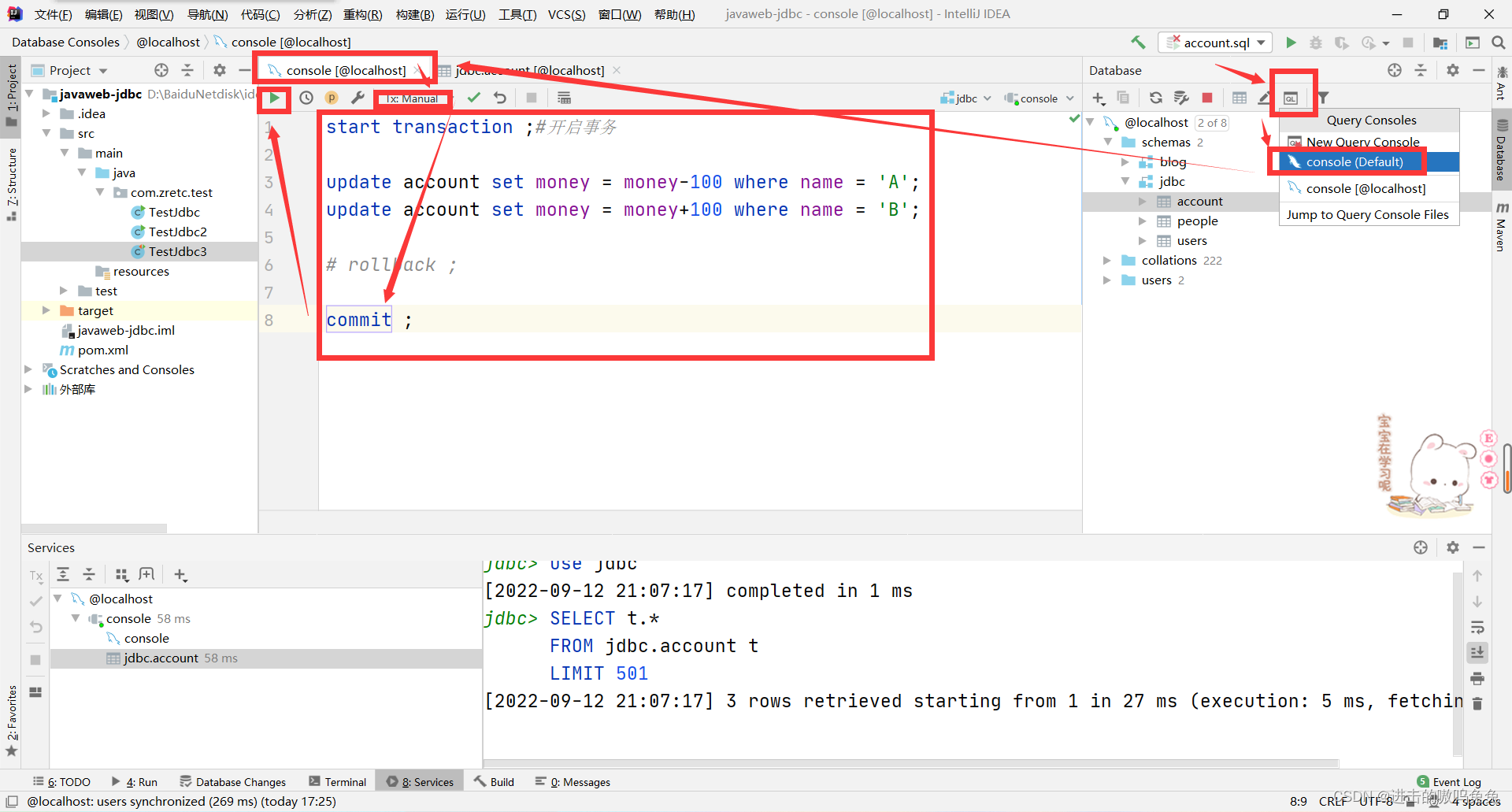Open the VCS menu
The height and width of the screenshot is (812, 1512).
(x=566, y=13)
